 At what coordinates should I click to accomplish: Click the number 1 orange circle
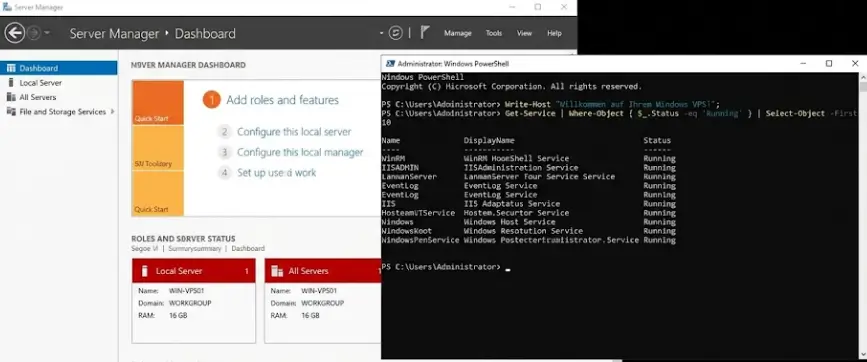click(211, 100)
